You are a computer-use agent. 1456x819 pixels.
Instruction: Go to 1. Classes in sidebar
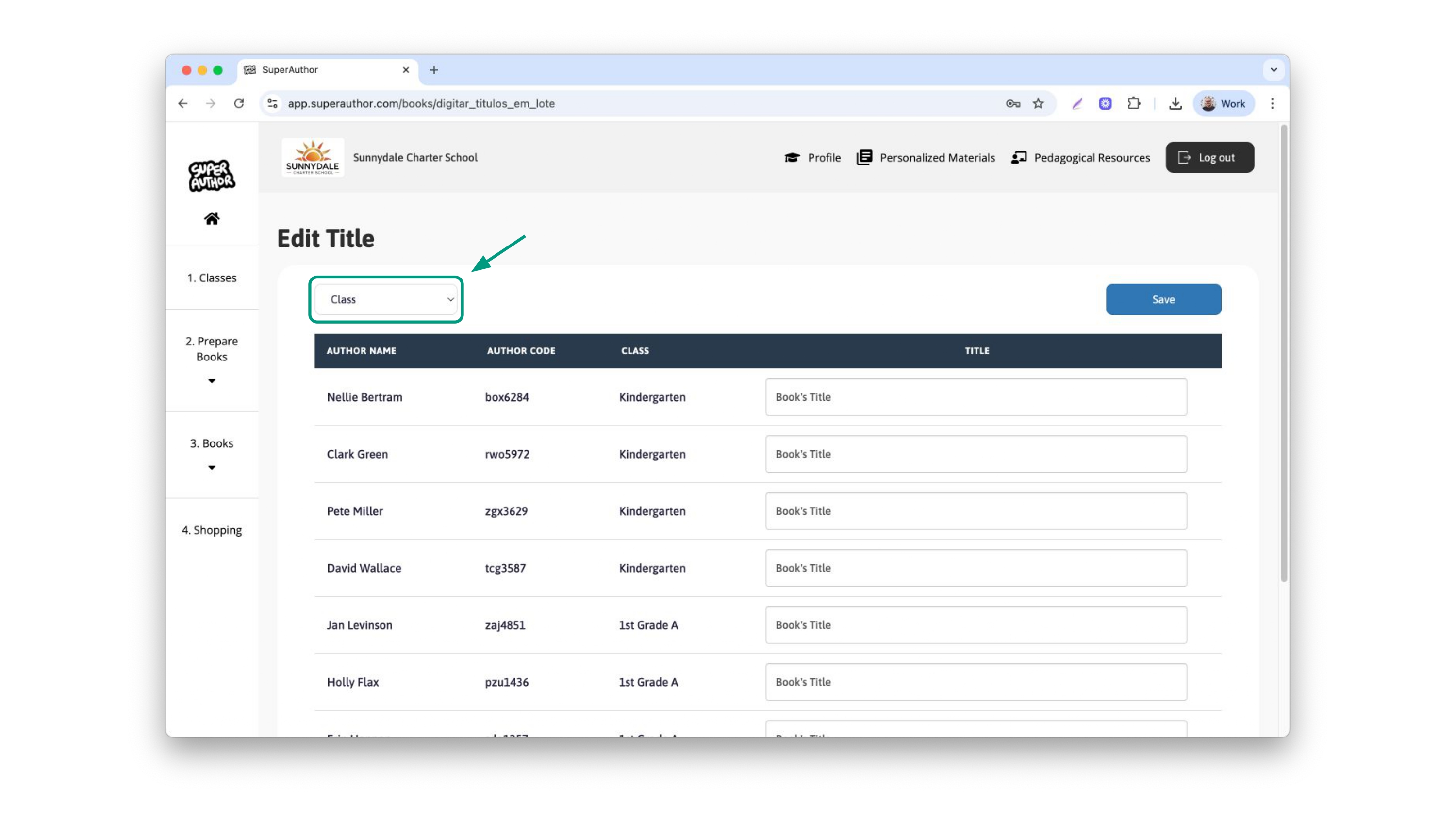click(x=212, y=278)
